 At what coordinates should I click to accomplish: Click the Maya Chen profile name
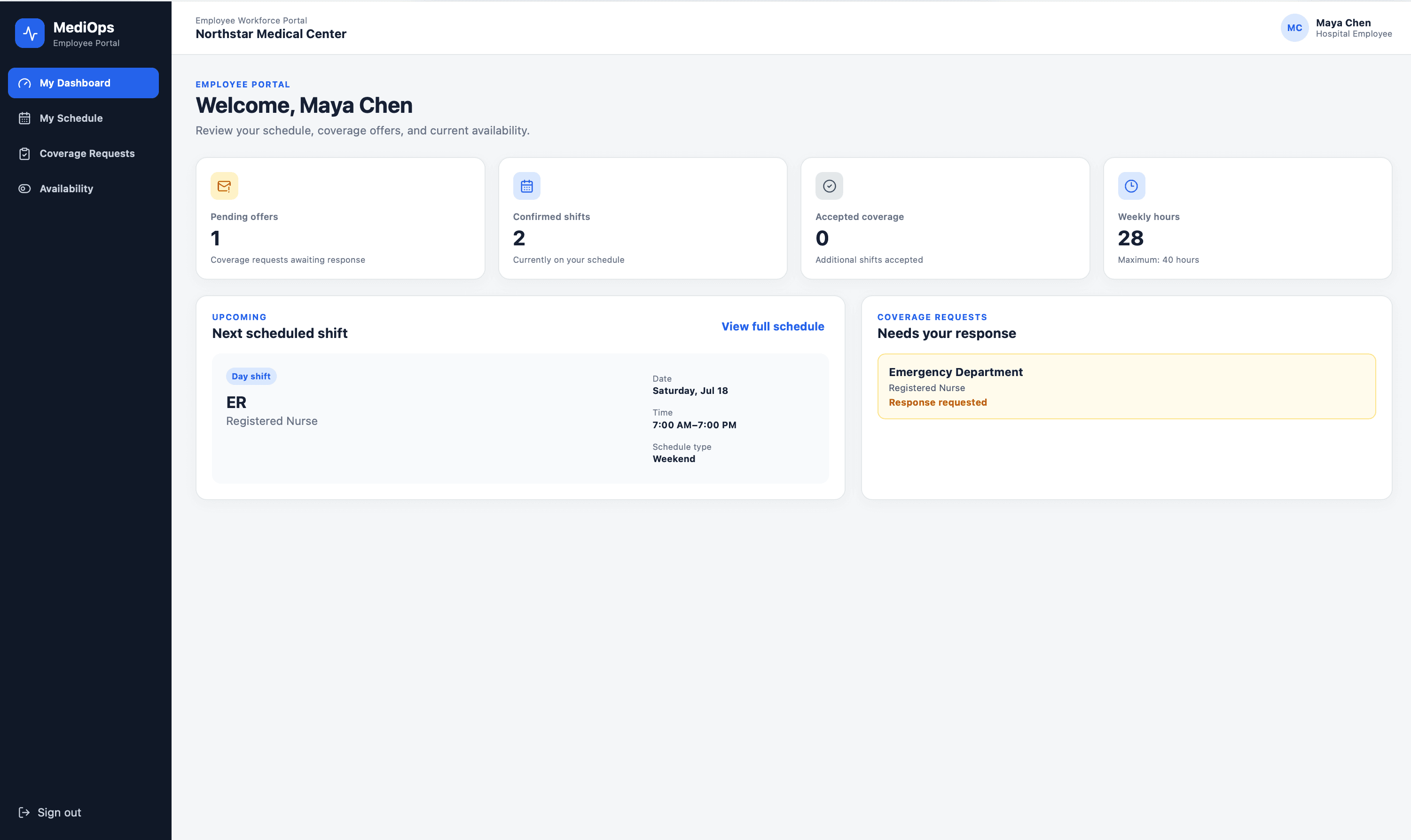[1343, 23]
